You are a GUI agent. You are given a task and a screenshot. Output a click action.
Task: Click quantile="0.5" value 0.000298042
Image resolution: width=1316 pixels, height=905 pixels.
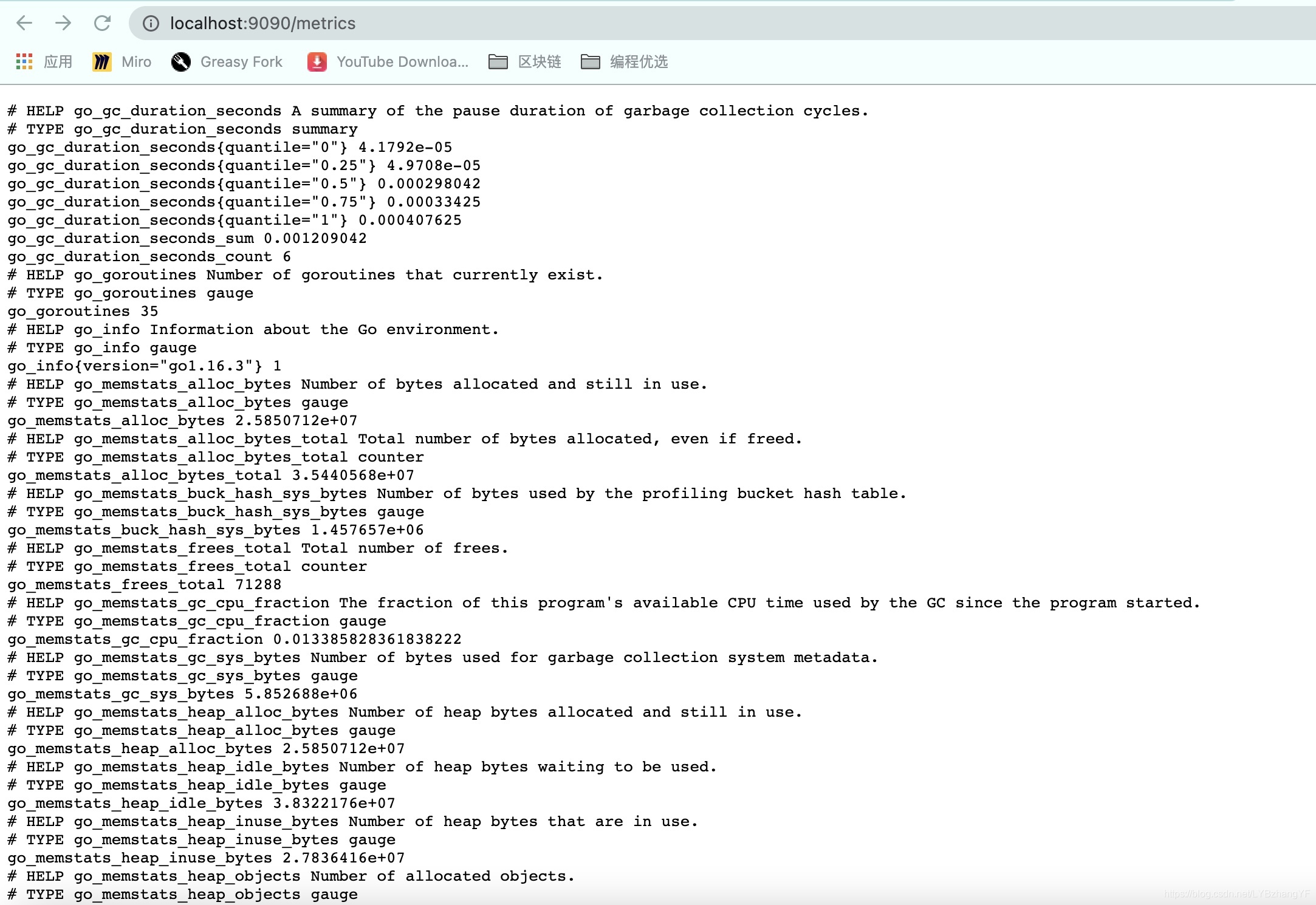pos(429,184)
